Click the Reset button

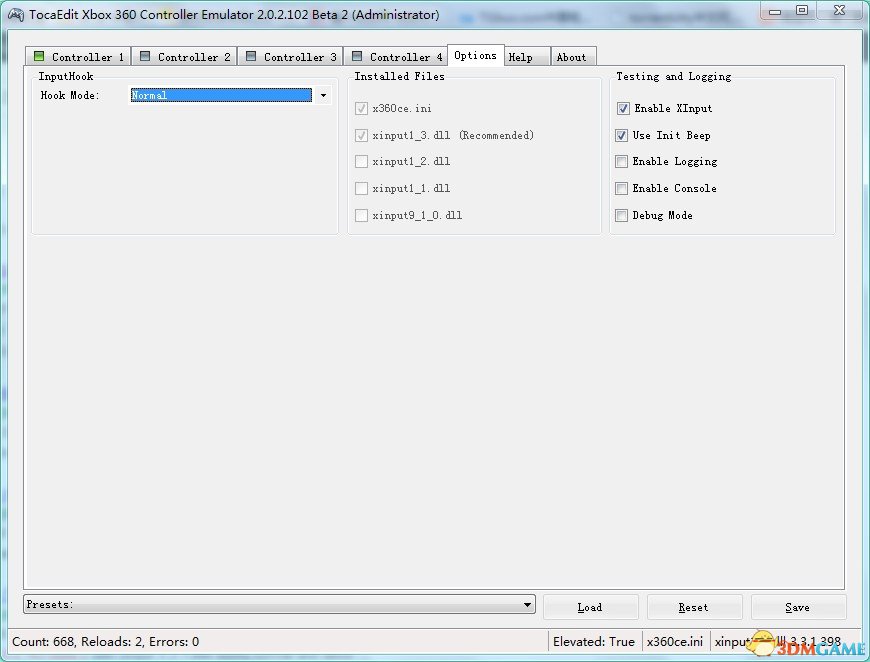pos(694,607)
